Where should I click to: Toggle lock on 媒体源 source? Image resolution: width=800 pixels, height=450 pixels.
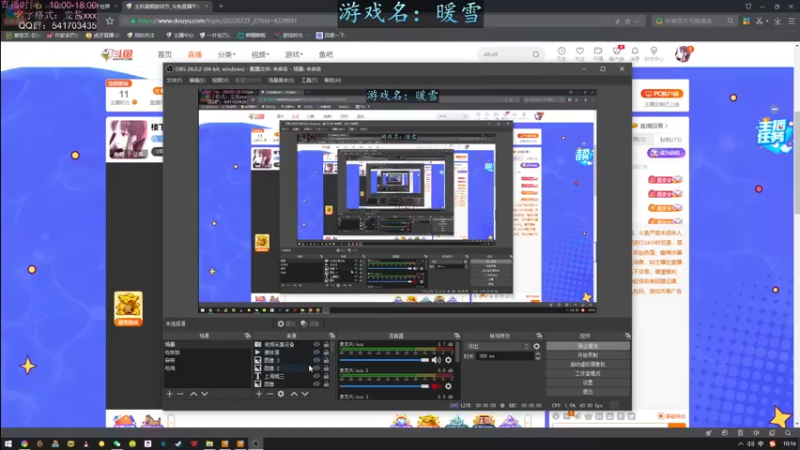pyautogui.click(x=326, y=352)
